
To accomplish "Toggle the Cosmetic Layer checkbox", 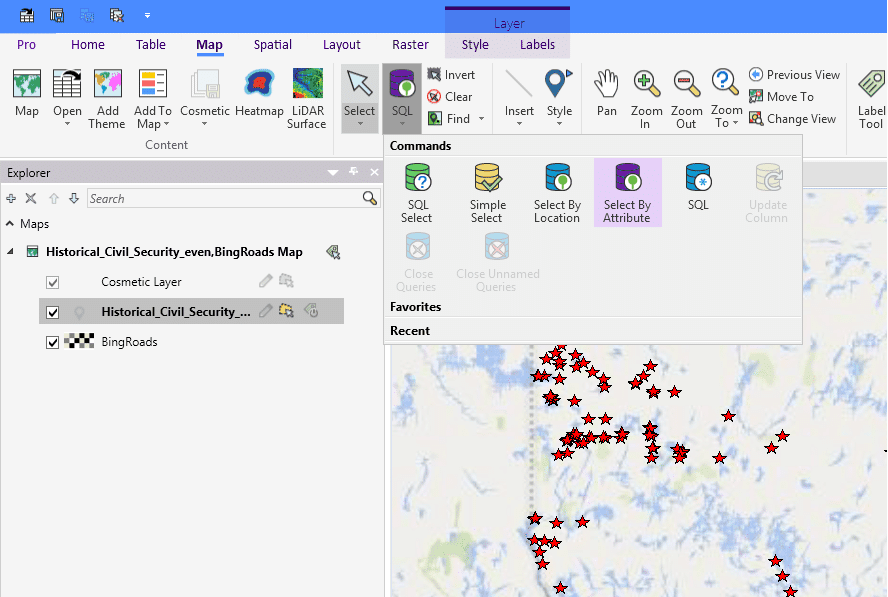I will (53, 282).
